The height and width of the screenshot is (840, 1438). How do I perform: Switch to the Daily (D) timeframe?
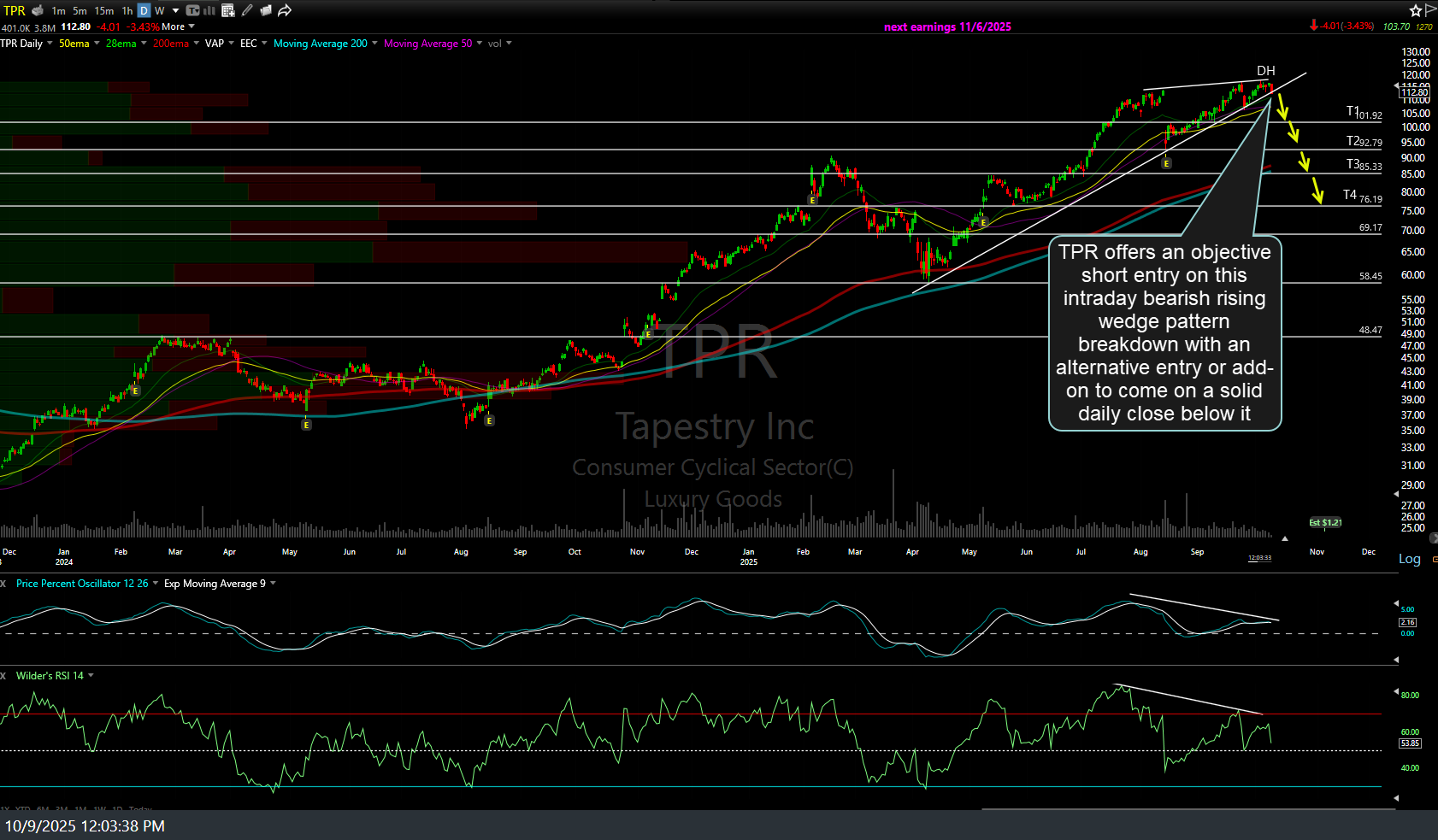144,10
